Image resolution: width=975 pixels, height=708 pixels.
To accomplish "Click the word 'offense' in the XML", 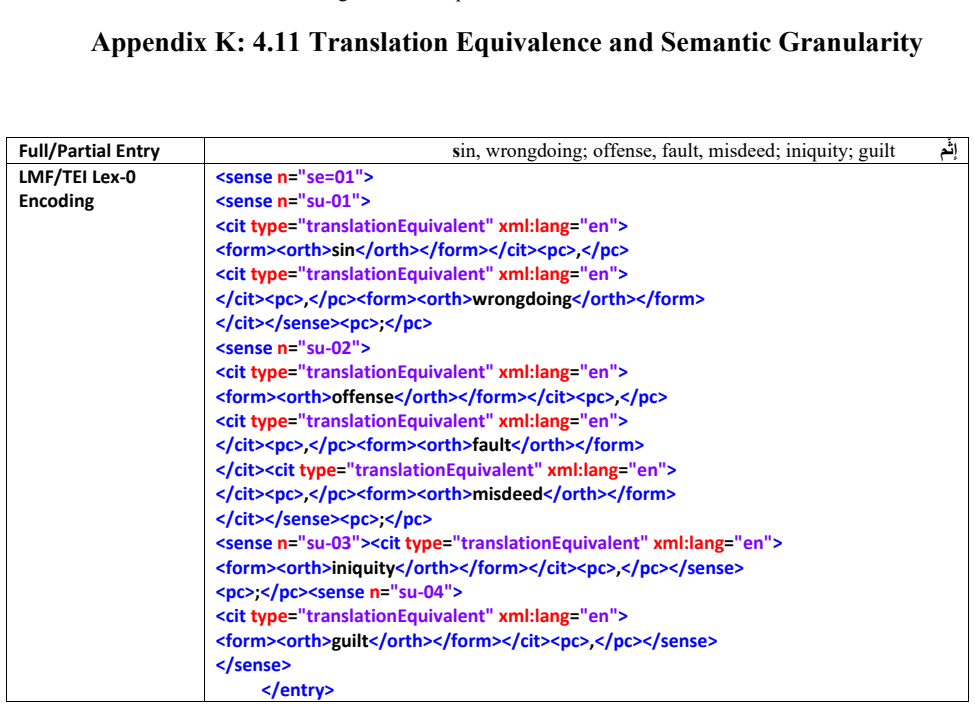I will 363,397.
